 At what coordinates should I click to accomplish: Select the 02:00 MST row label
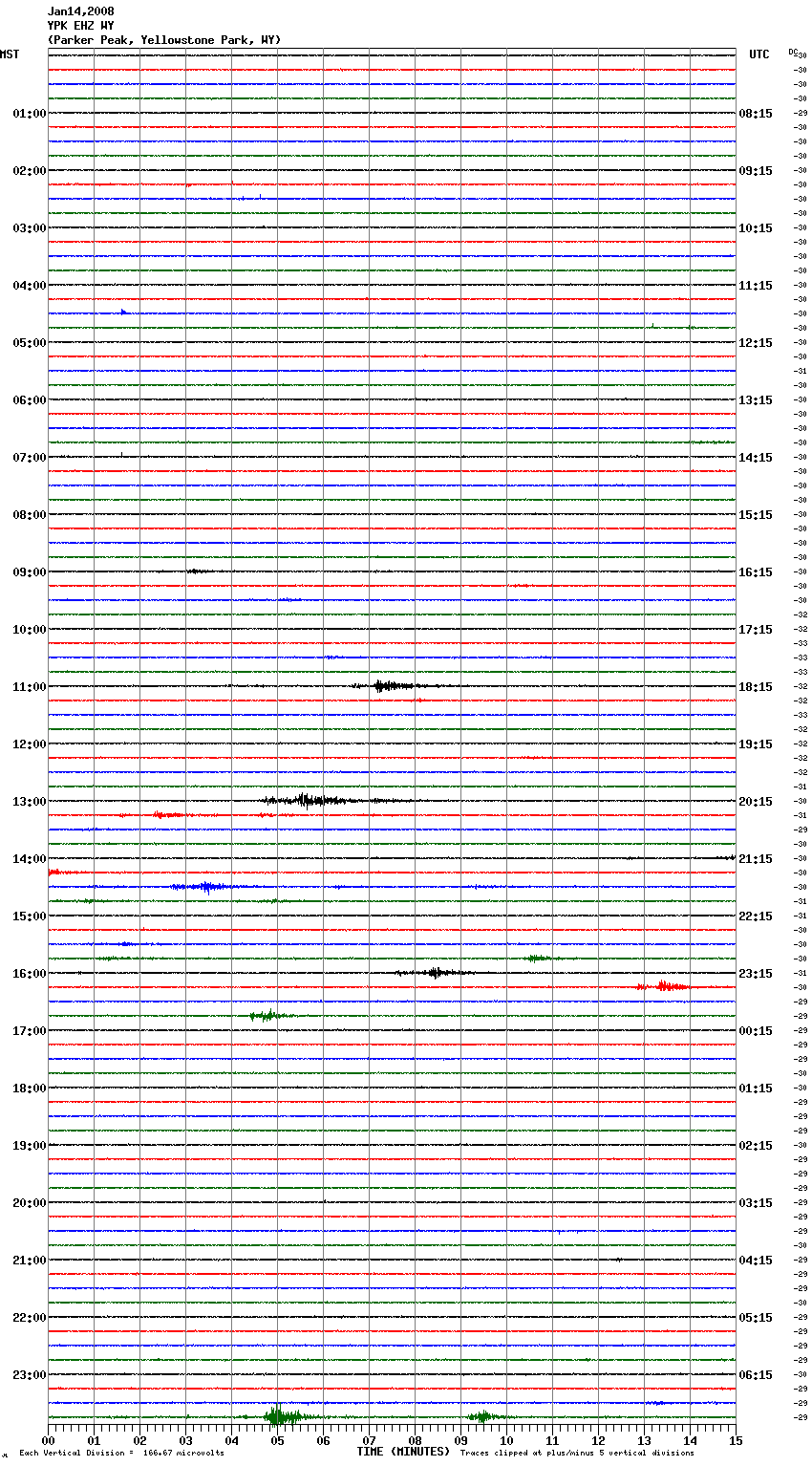30,171
